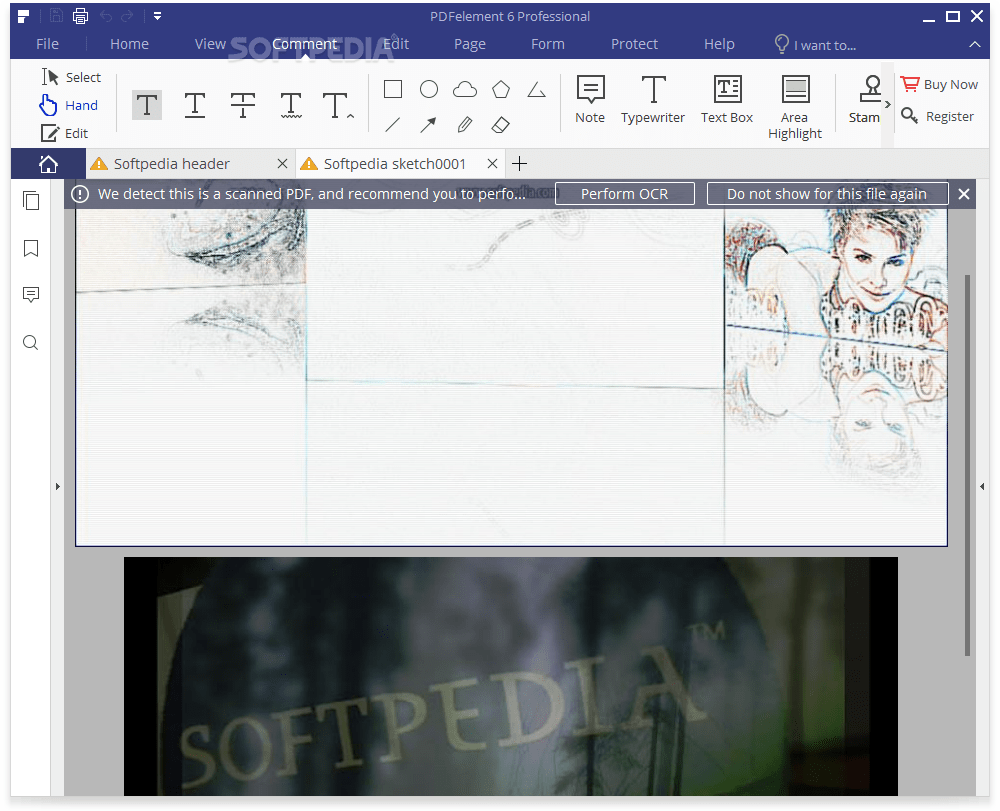
Task: Click the Register link
Action: [x=938, y=116]
